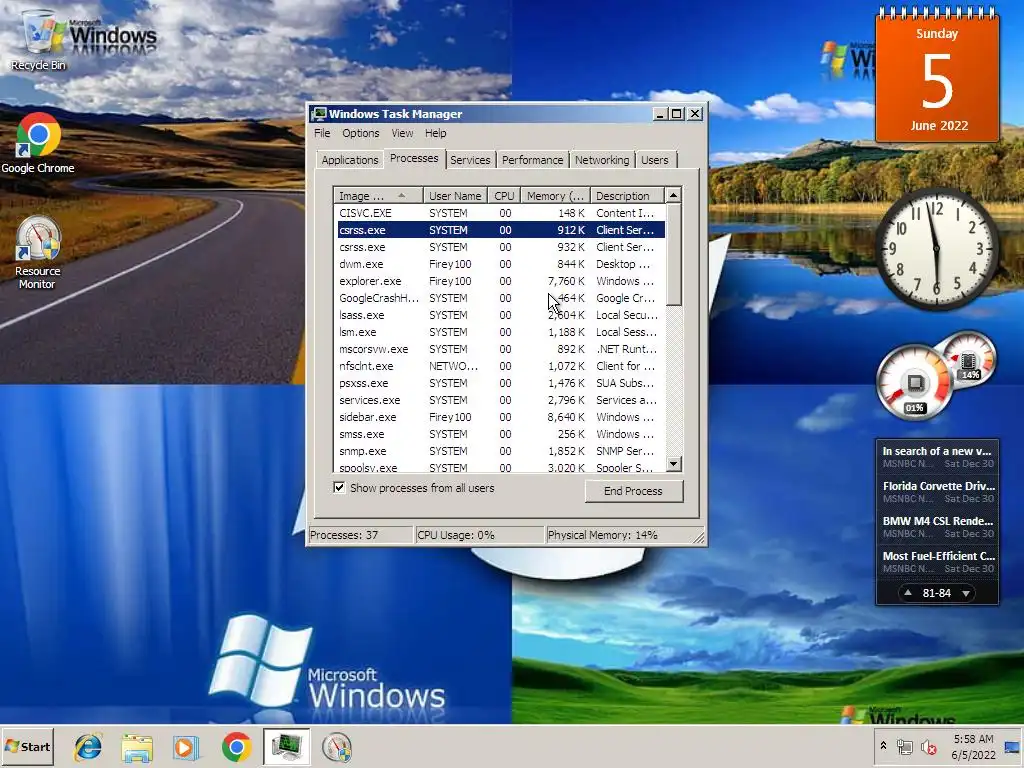
Task: Select Task Manager taskbar button
Action: click(x=287, y=747)
